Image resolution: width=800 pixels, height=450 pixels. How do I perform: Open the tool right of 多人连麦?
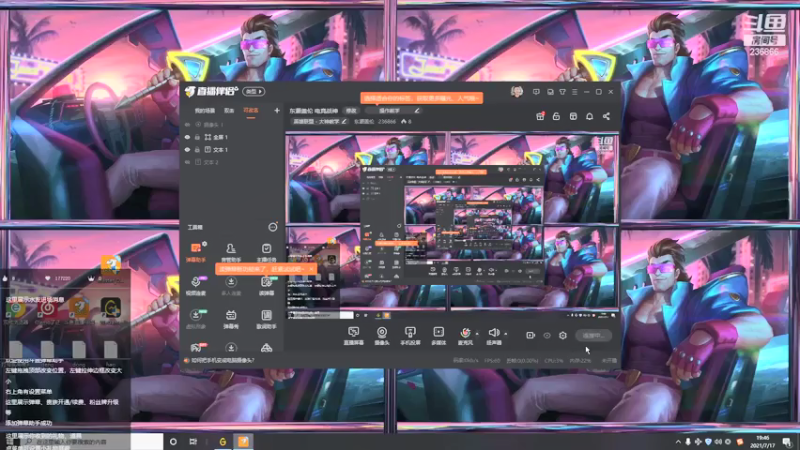tap(266, 286)
